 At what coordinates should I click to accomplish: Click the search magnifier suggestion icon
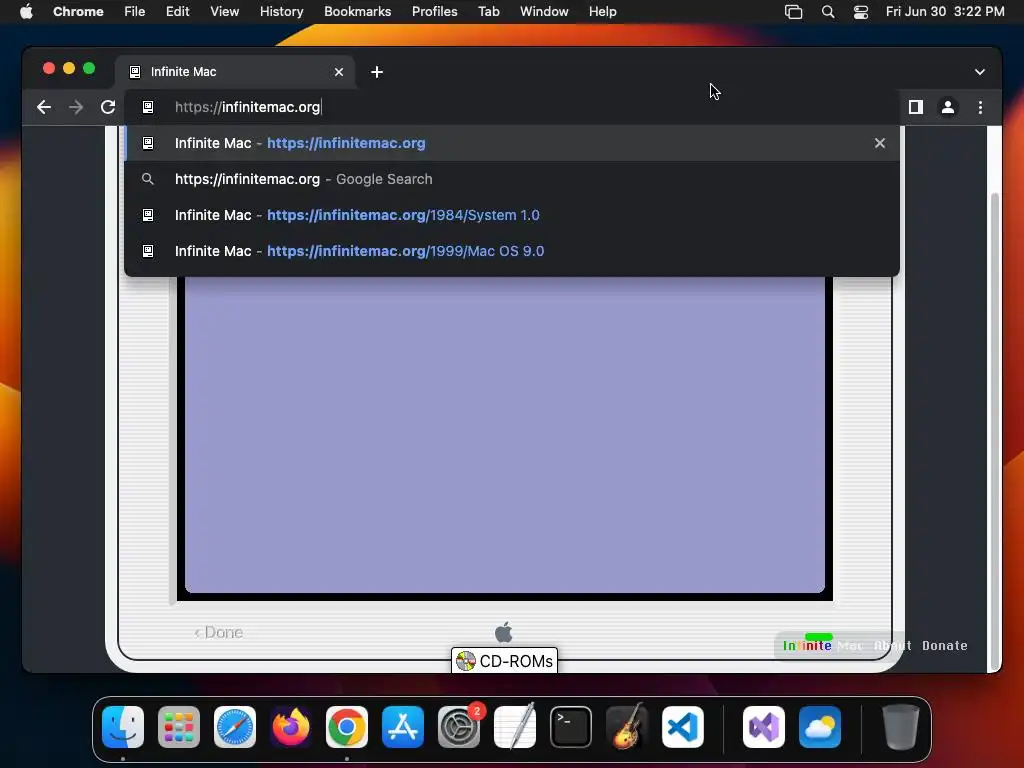tap(148, 179)
